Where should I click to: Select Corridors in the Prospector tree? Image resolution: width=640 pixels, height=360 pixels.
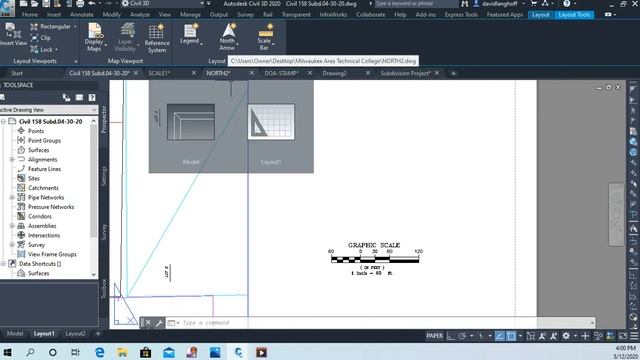click(40, 217)
